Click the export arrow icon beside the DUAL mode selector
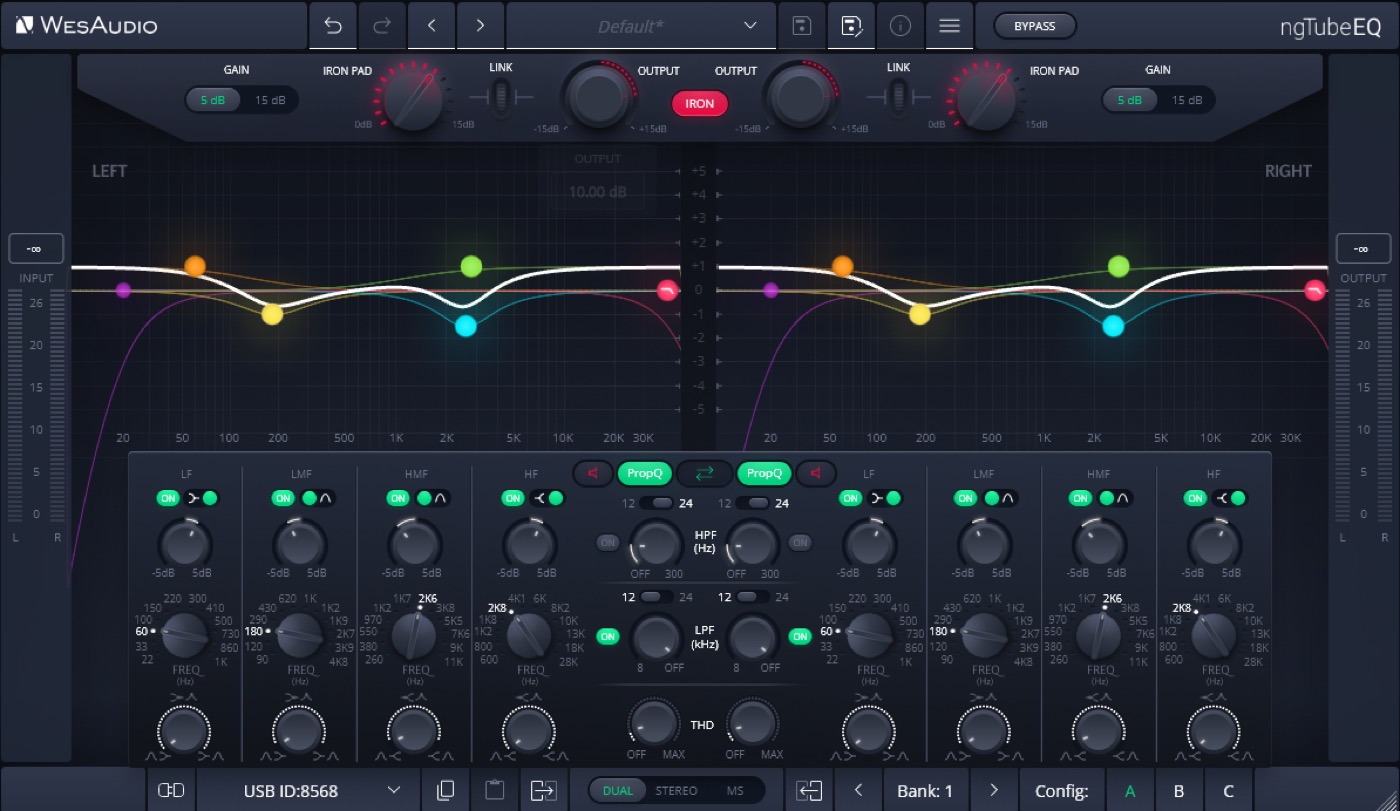This screenshot has height=811, width=1400. (543, 791)
